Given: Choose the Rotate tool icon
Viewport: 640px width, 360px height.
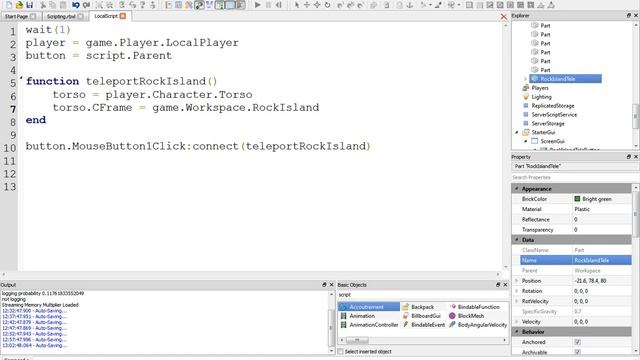Looking at the screenshot, I should click(x=327, y=5).
